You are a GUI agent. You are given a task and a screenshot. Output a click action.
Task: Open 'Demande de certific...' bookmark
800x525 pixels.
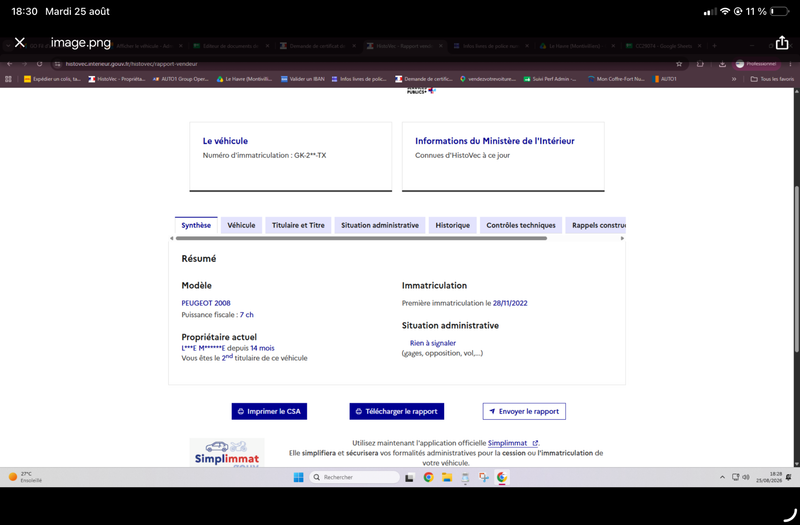(x=423, y=79)
